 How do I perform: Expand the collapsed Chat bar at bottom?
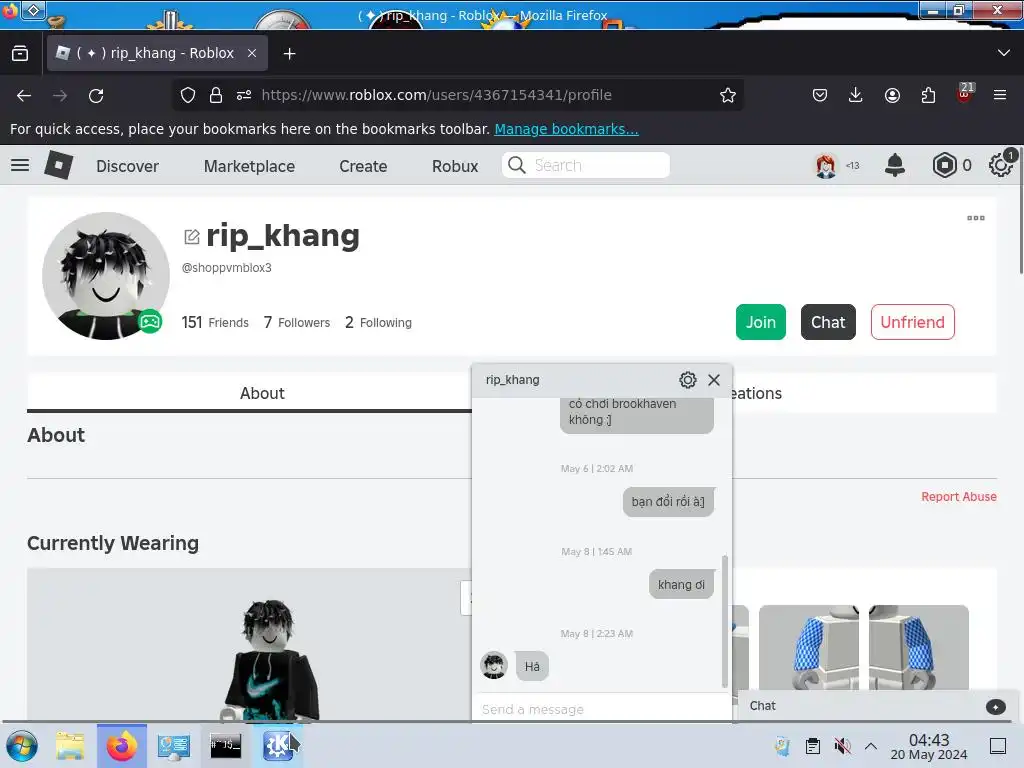coord(878,706)
